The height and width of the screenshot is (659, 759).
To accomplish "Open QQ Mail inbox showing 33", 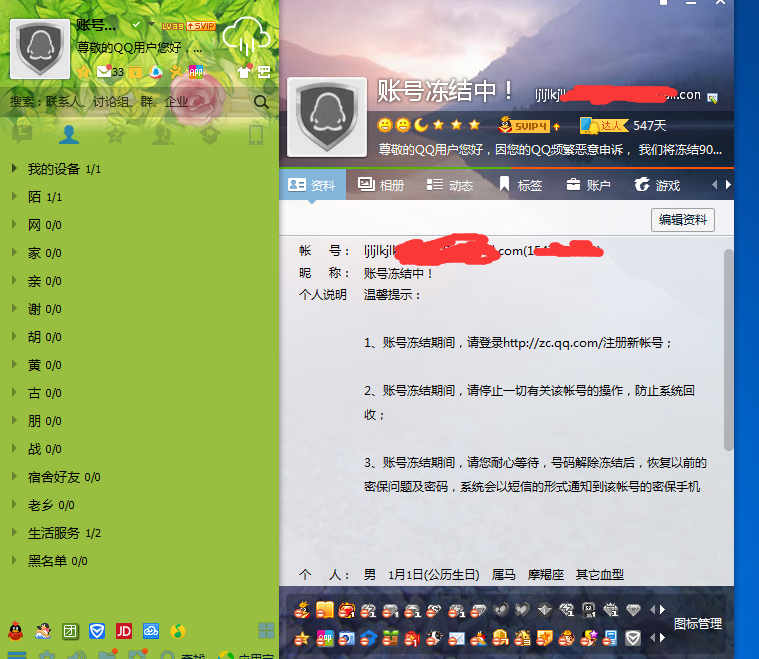I will pyautogui.click(x=110, y=72).
